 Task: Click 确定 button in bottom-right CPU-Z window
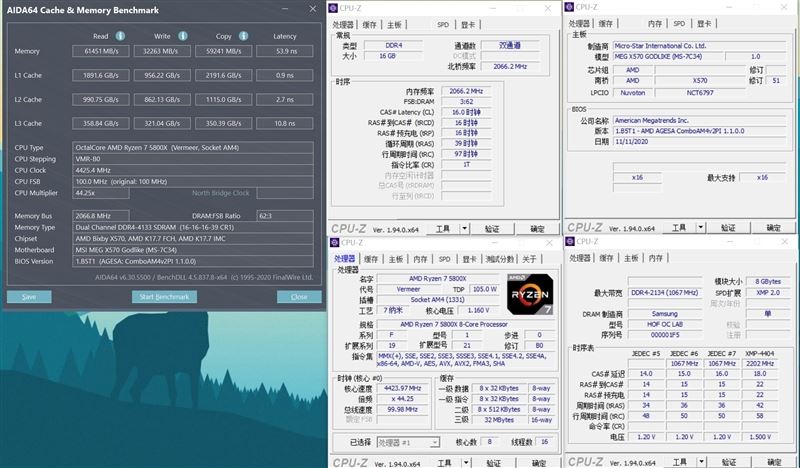[x=774, y=462]
